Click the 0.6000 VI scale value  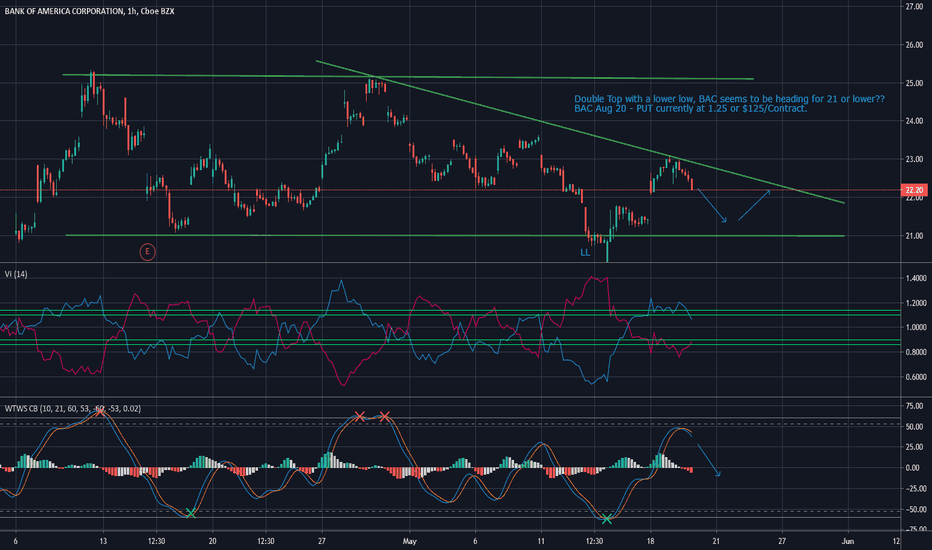(916, 377)
